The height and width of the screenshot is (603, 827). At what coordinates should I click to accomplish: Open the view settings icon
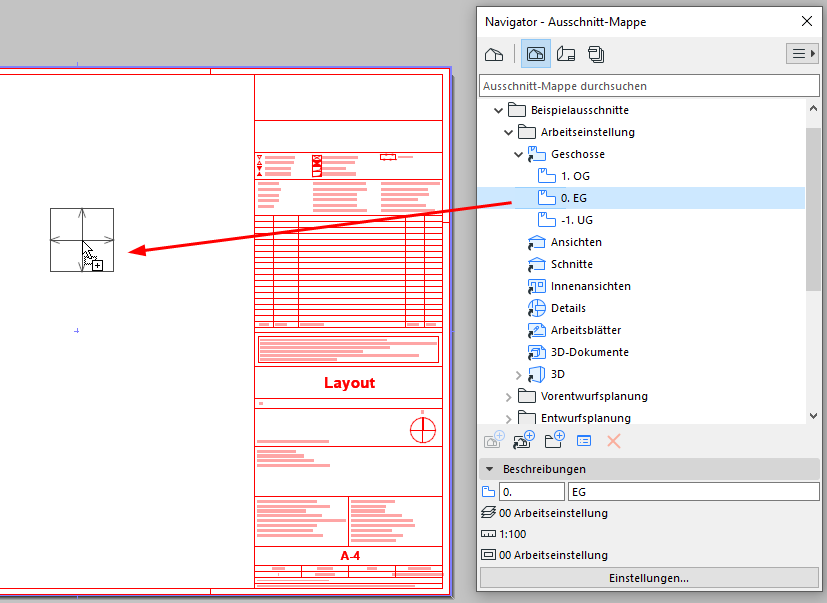click(x=584, y=441)
